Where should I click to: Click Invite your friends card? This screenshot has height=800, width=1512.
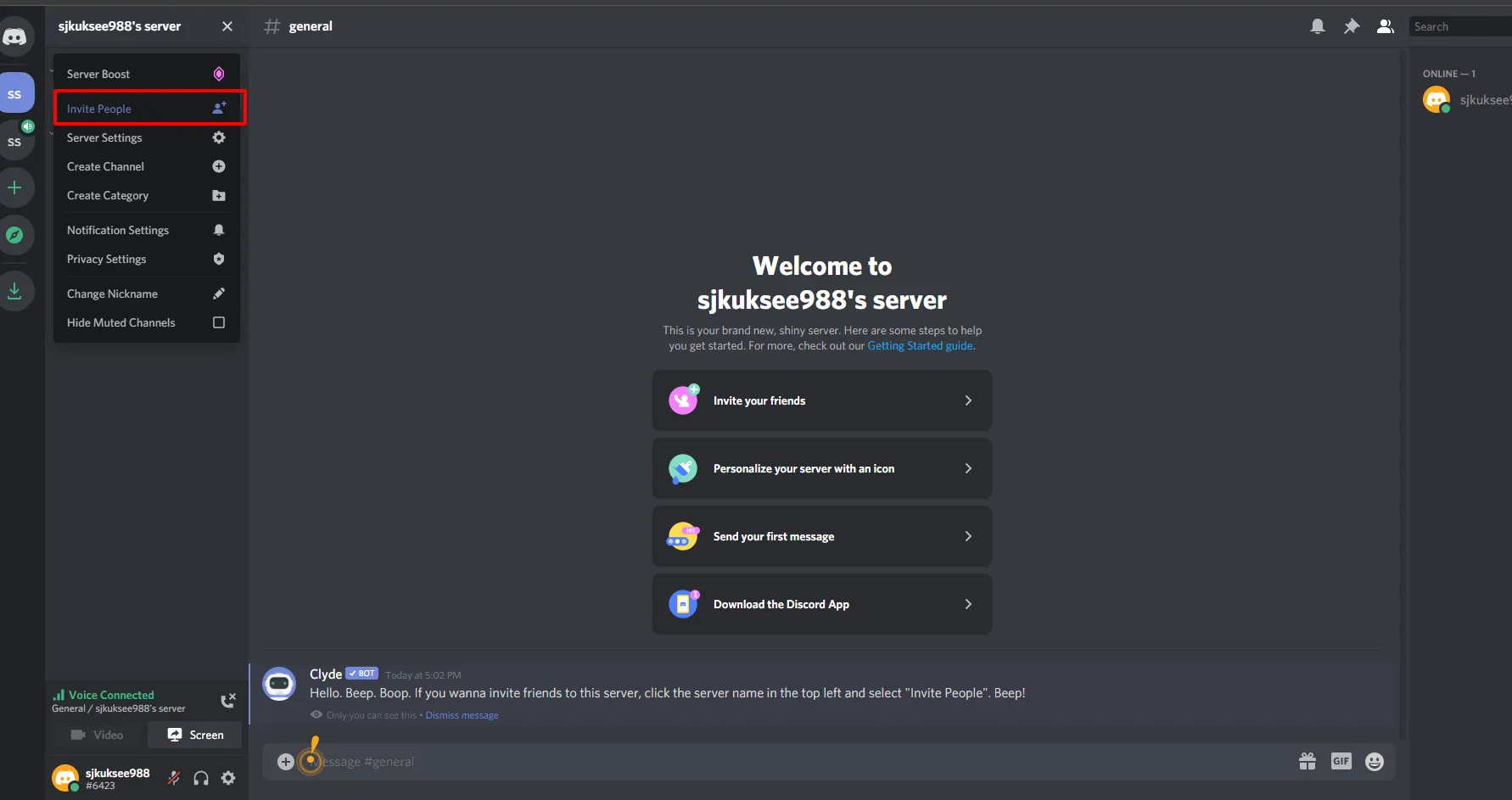[x=822, y=400]
